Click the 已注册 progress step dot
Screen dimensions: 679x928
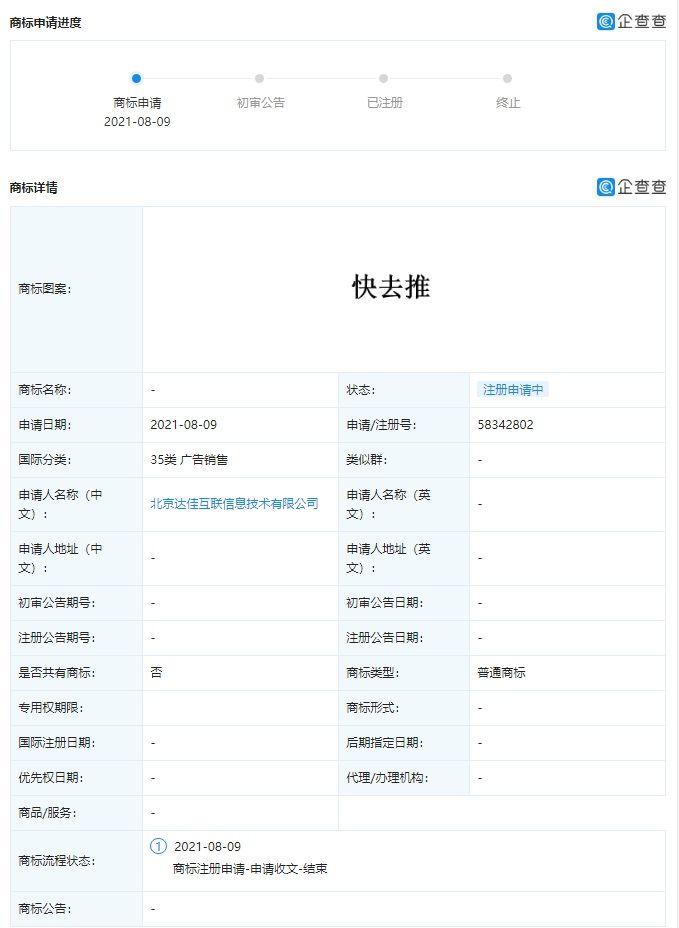pos(384,78)
